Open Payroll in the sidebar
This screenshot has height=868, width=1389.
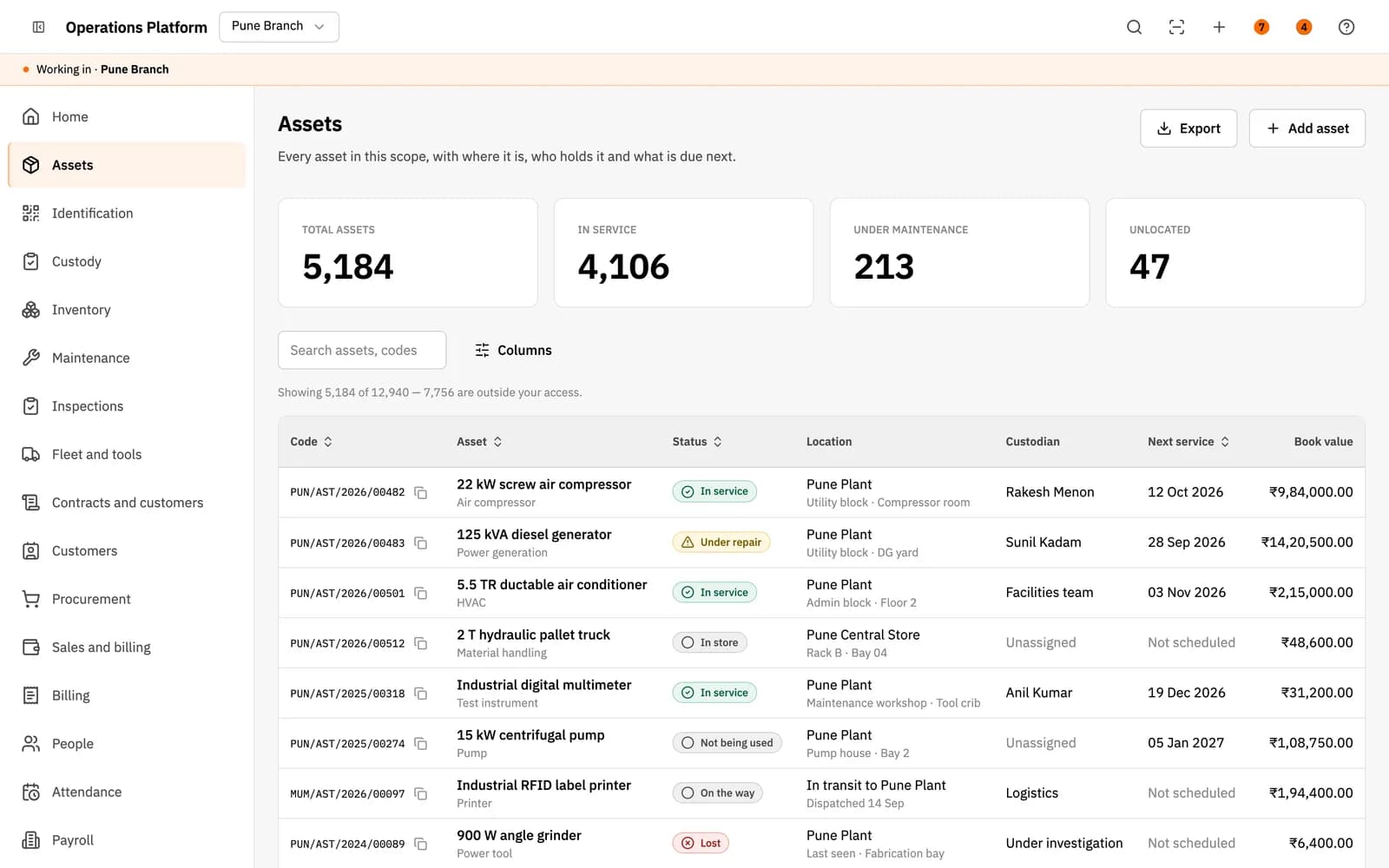[127, 839]
